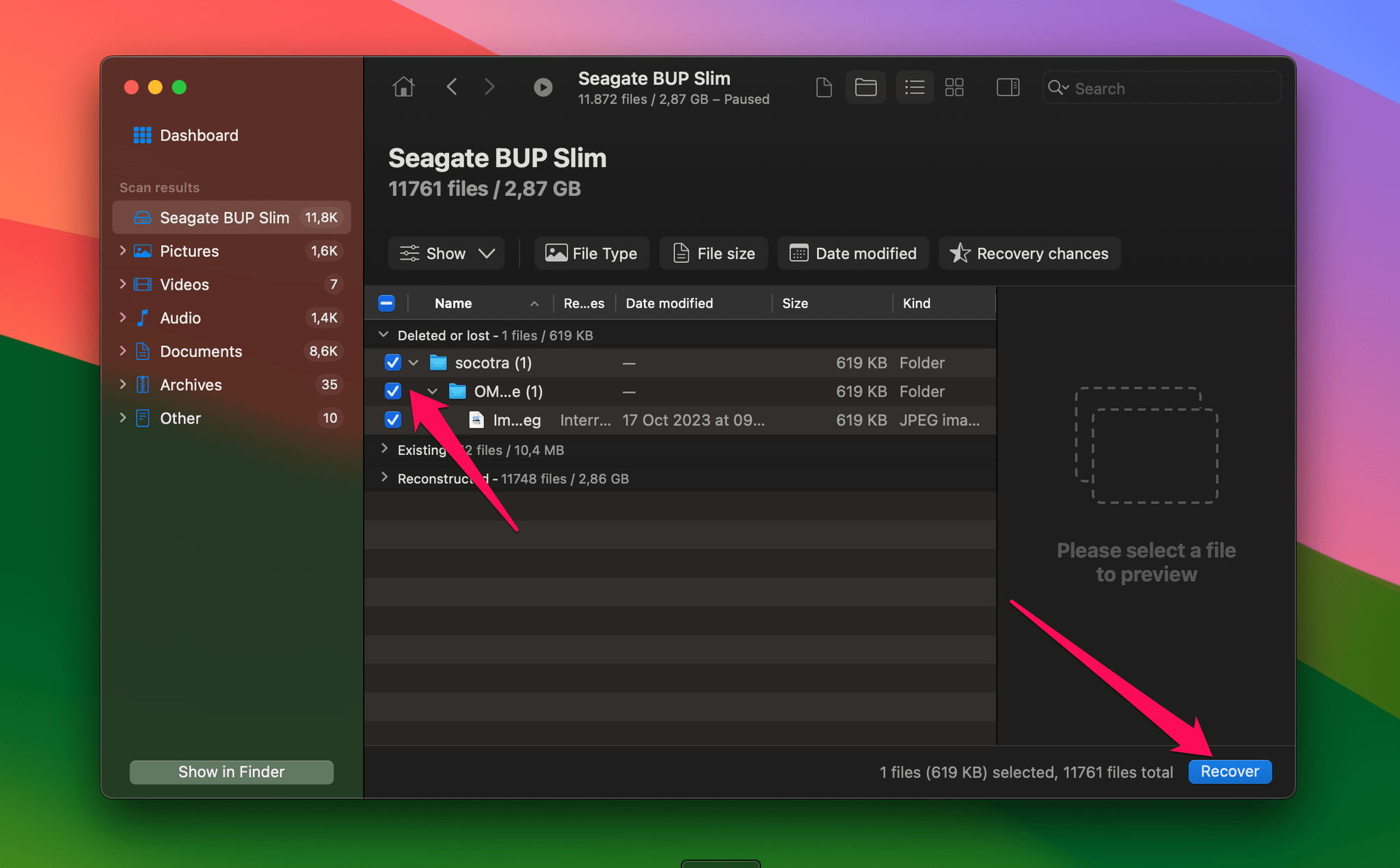Open the Dashboard from the sidebar

coord(199,135)
